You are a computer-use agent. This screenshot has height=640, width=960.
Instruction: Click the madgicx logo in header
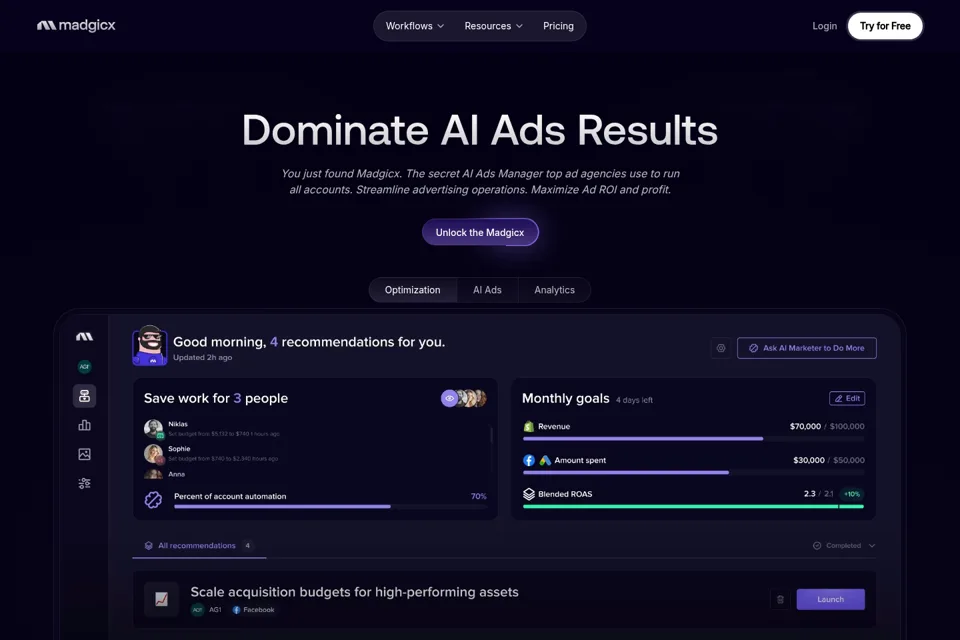[76, 25]
